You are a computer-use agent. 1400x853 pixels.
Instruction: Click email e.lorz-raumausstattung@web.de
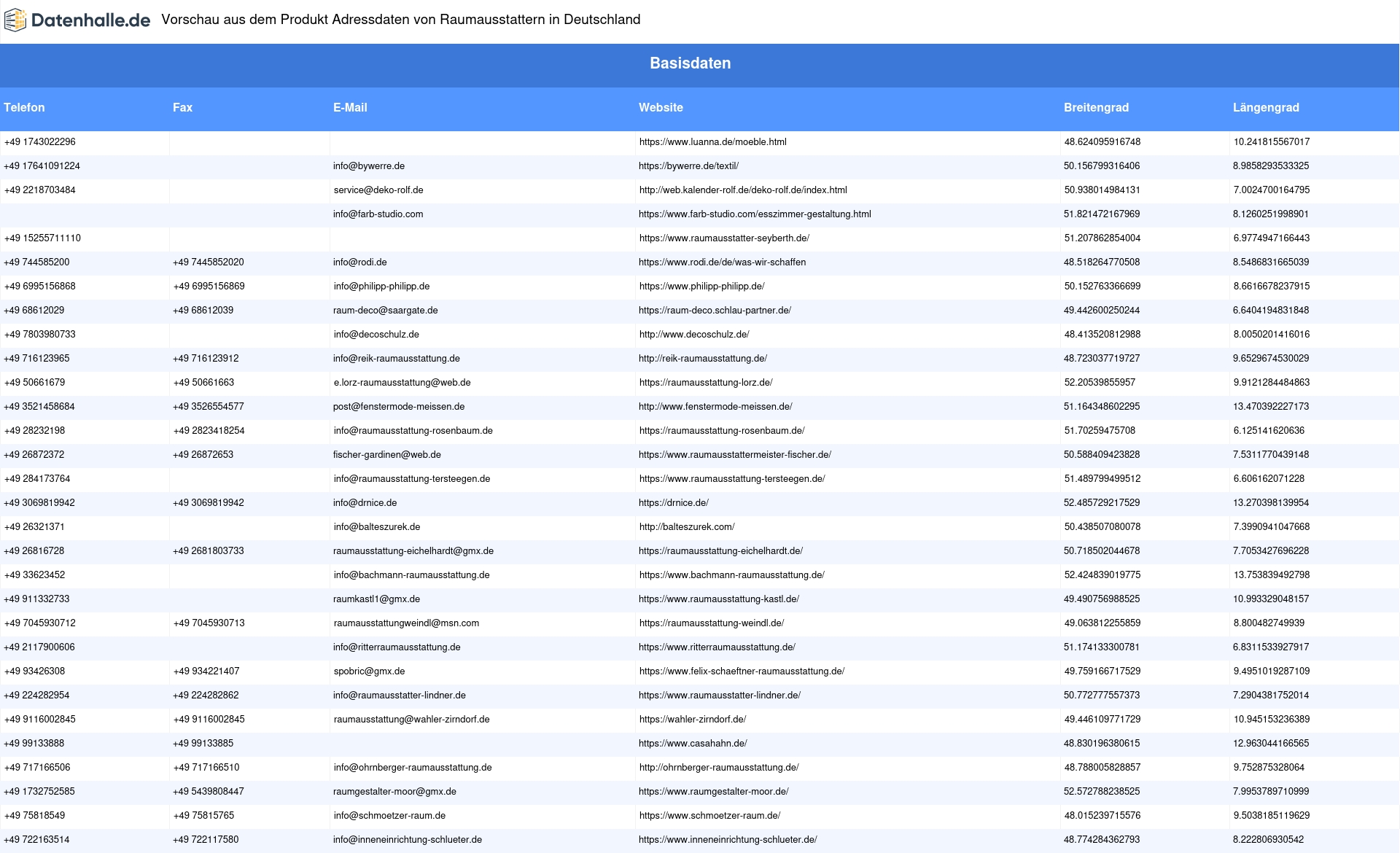coord(402,383)
